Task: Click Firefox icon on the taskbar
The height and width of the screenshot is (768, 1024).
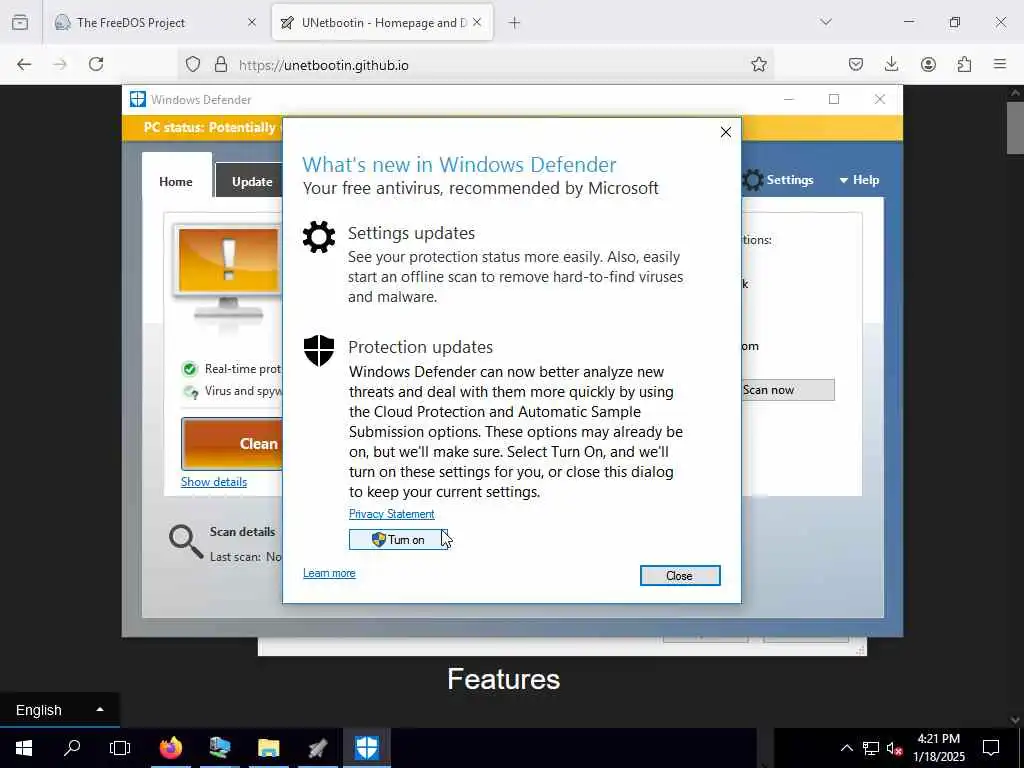Action: click(171, 748)
